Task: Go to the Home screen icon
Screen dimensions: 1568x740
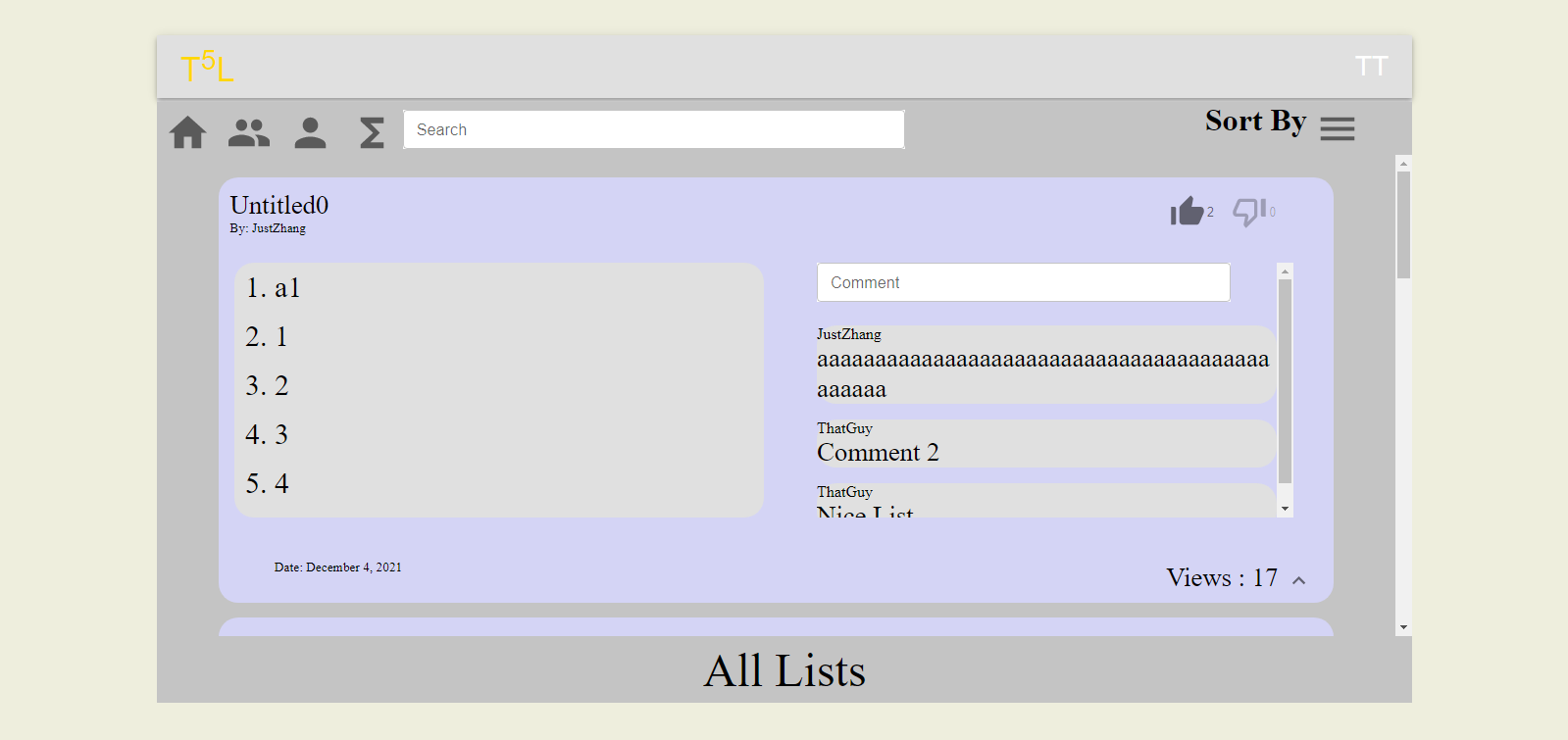Action: click(x=188, y=132)
